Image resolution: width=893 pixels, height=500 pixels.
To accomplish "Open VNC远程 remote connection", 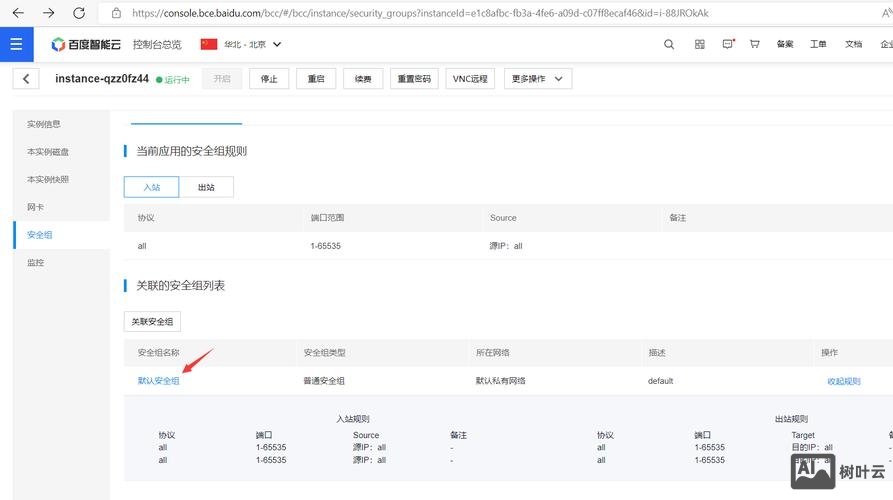I will pos(470,79).
